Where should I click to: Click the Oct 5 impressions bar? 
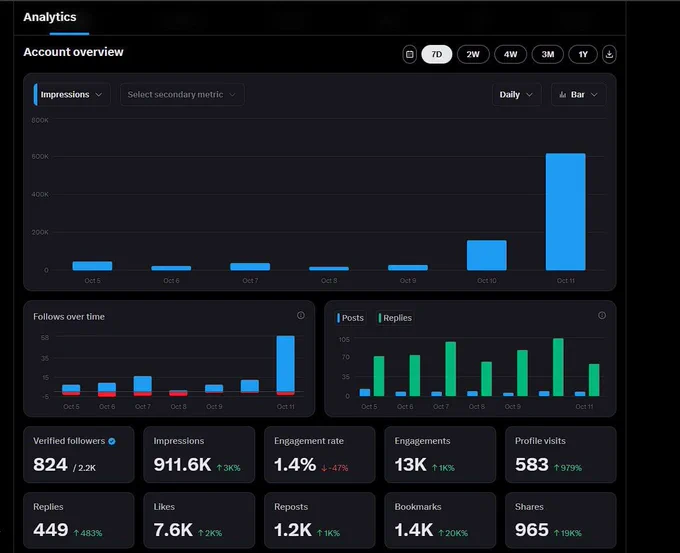[92, 266]
